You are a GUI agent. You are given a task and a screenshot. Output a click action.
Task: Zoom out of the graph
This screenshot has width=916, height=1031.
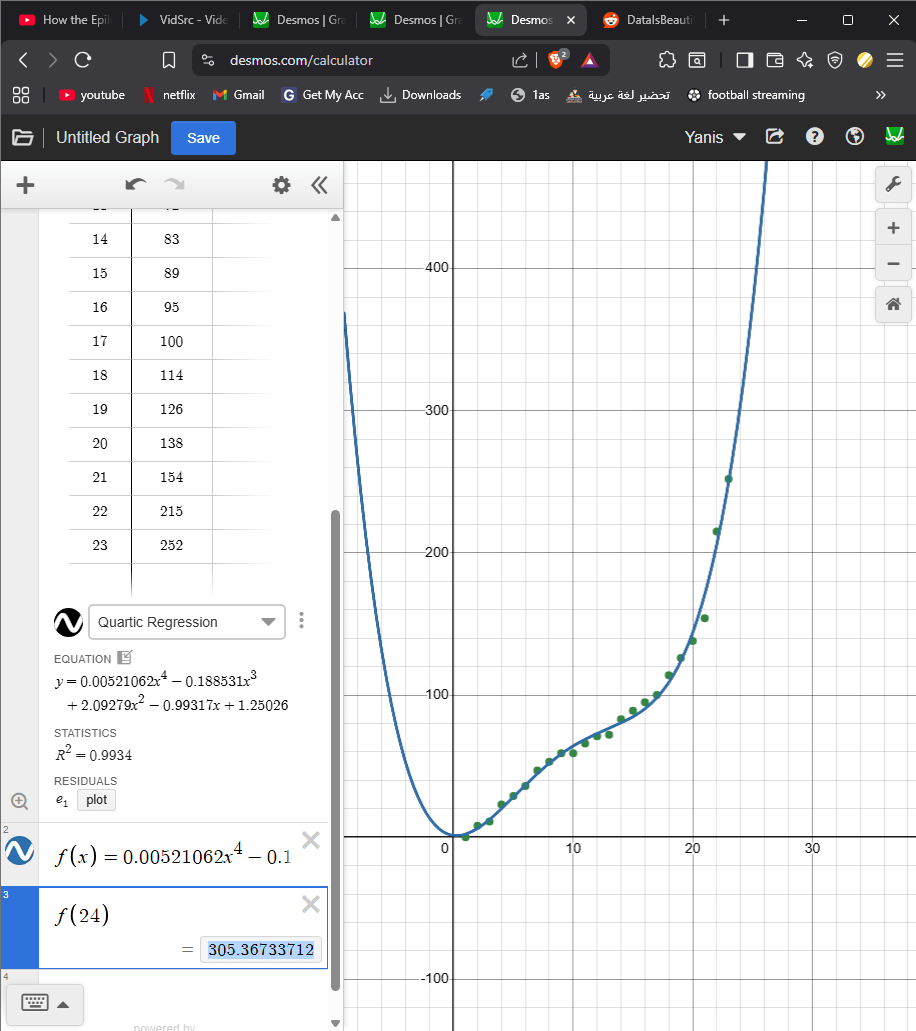tap(893, 264)
